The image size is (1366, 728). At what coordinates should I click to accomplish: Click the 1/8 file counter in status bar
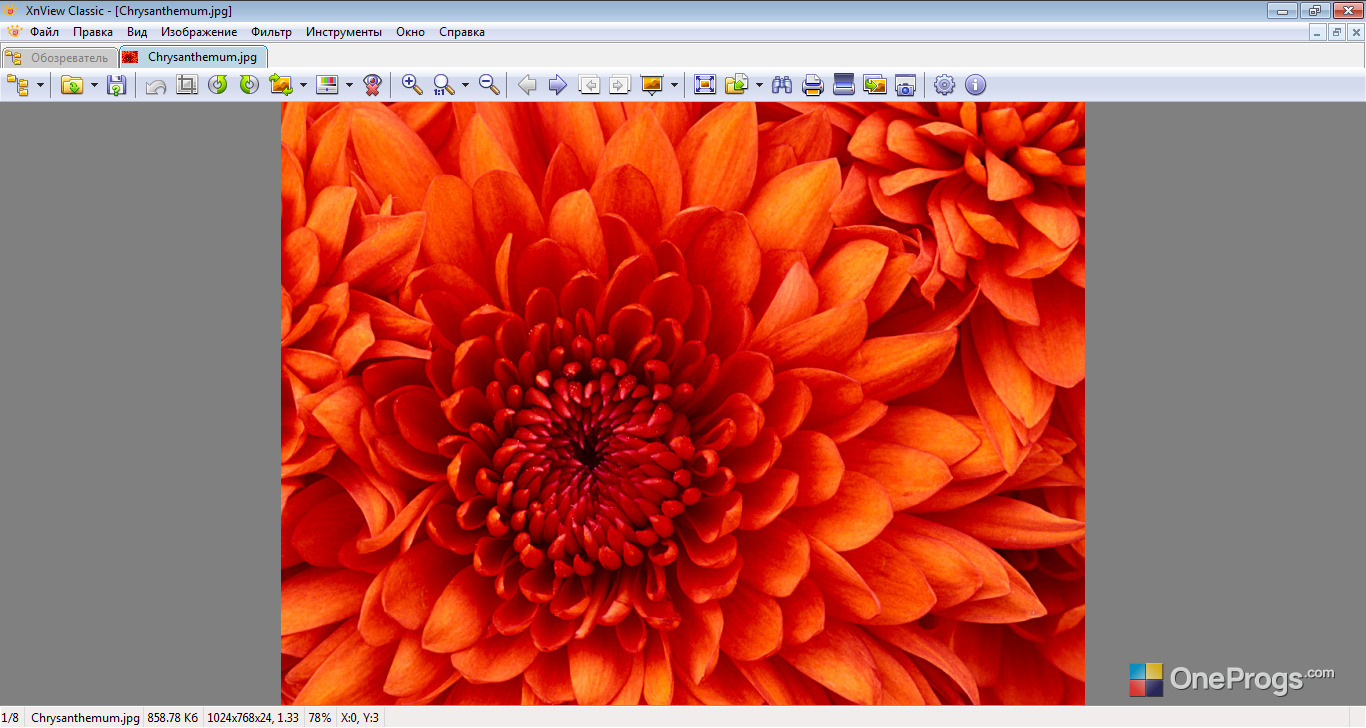click(x=11, y=718)
